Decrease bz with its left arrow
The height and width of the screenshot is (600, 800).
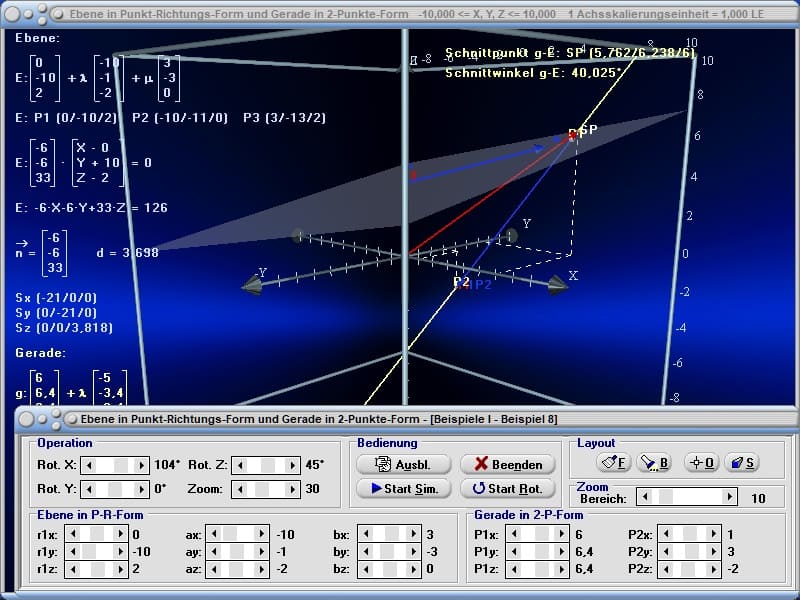pyautogui.click(x=366, y=568)
